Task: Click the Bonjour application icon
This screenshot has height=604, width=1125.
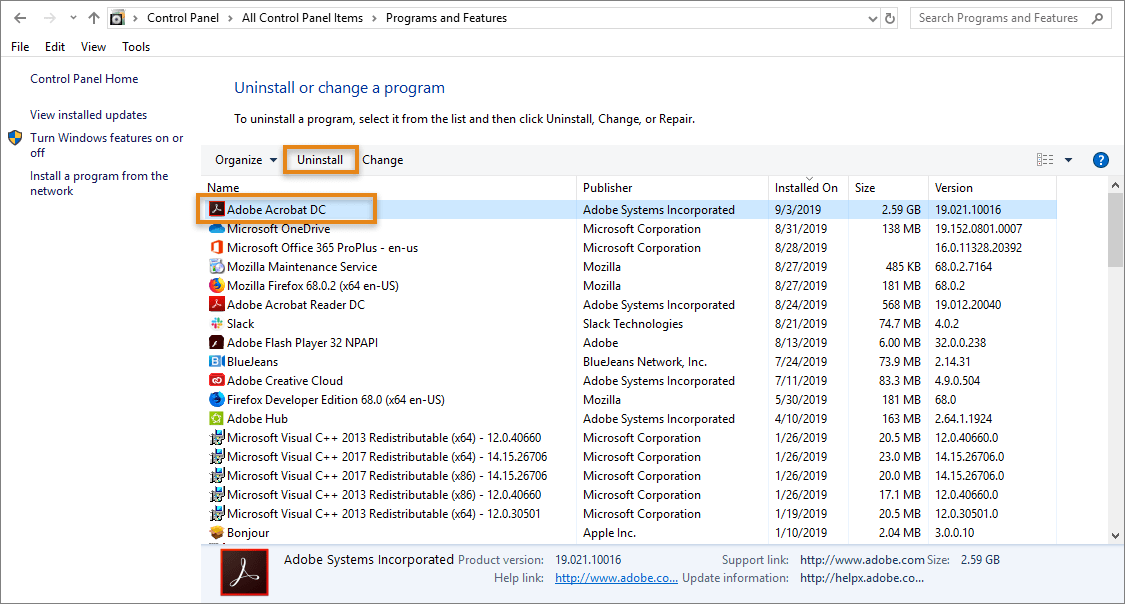Action: (x=216, y=532)
